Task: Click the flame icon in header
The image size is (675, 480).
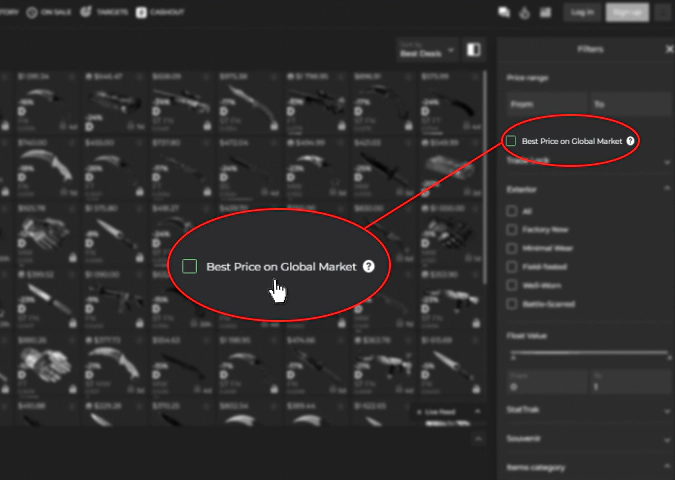Action: pos(525,13)
